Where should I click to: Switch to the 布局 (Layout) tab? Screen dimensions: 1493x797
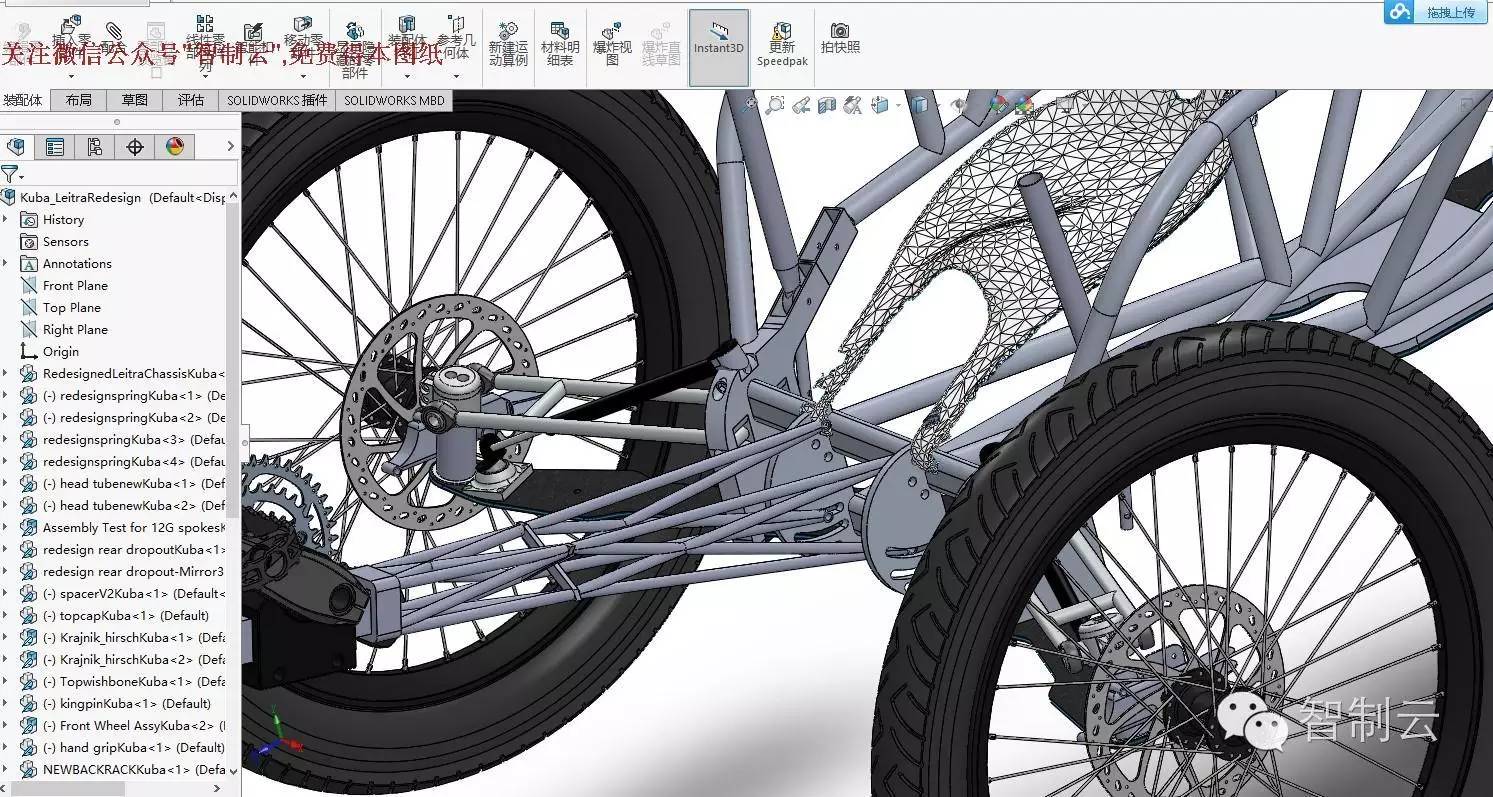click(79, 100)
